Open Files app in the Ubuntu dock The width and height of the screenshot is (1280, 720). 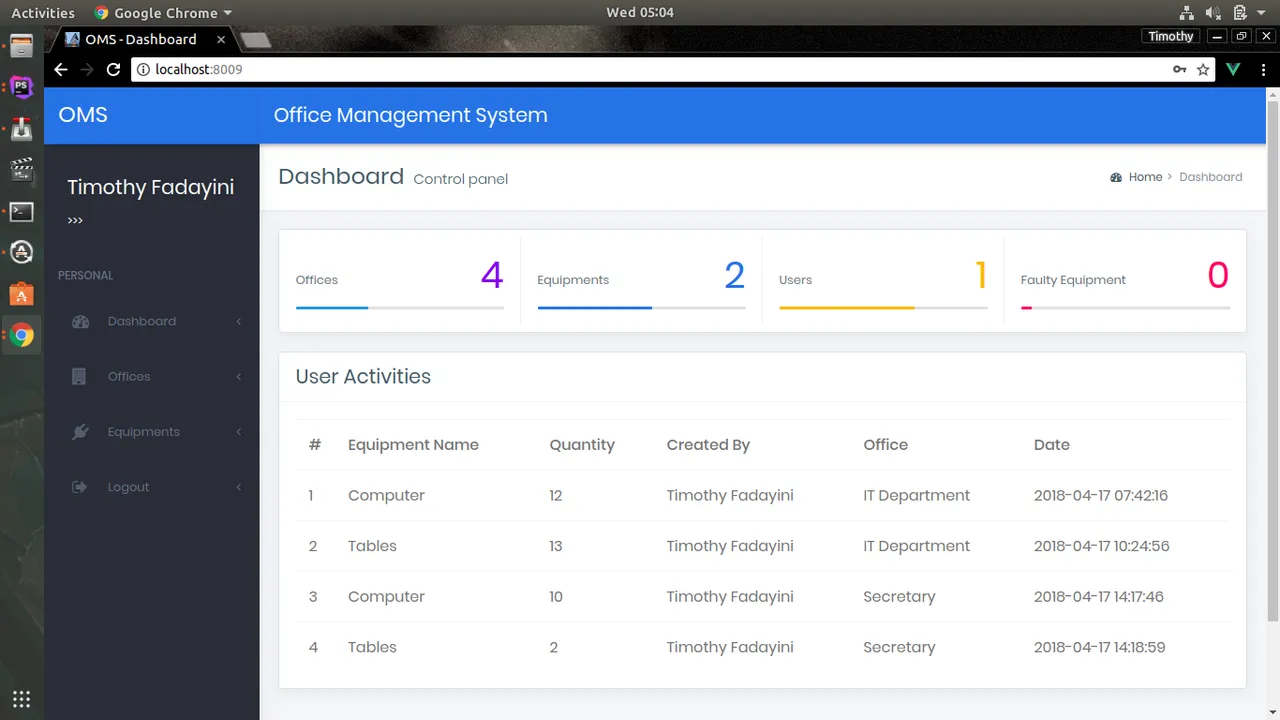point(21,46)
